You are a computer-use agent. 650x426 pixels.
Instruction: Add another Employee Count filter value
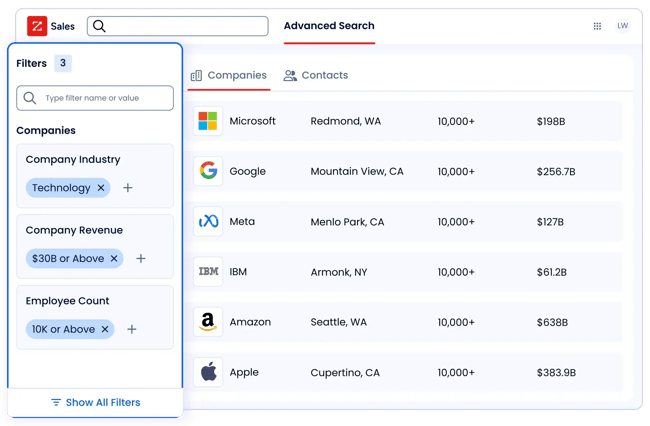(x=132, y=330)
